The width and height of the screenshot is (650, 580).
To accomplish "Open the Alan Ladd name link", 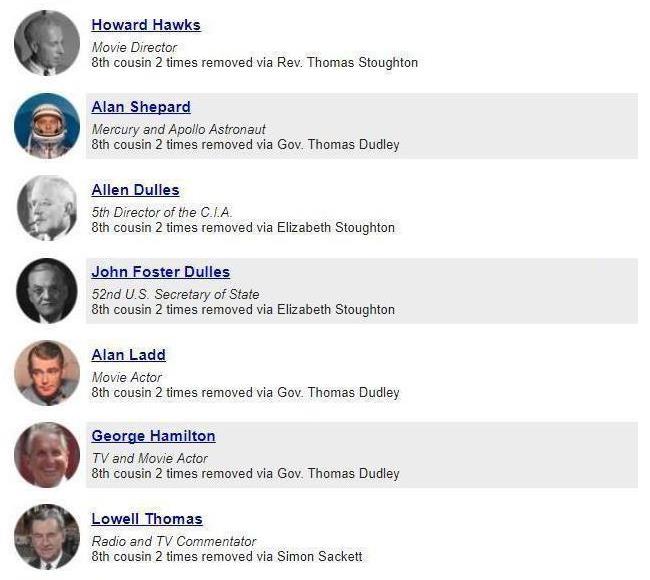I will point(129,355).
